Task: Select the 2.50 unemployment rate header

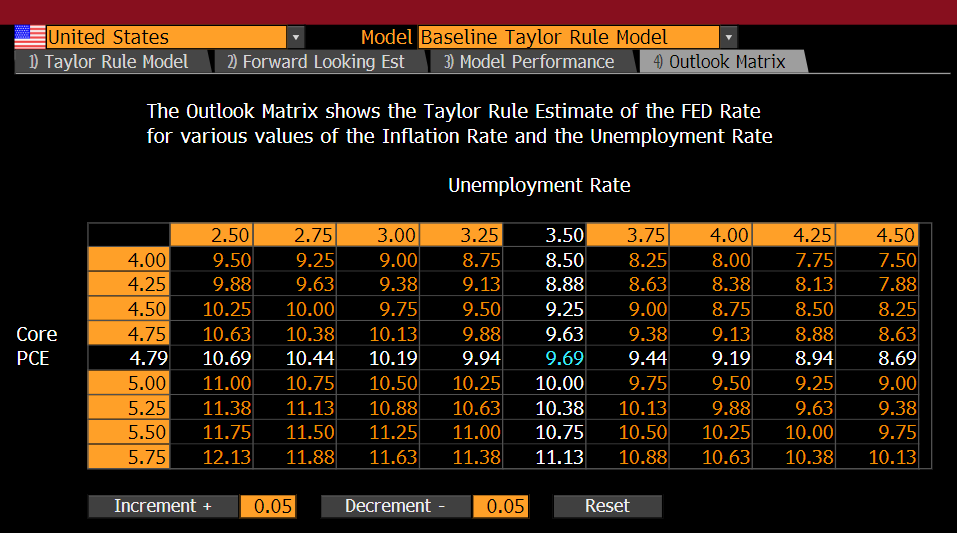Action: (x=211, y=235)
